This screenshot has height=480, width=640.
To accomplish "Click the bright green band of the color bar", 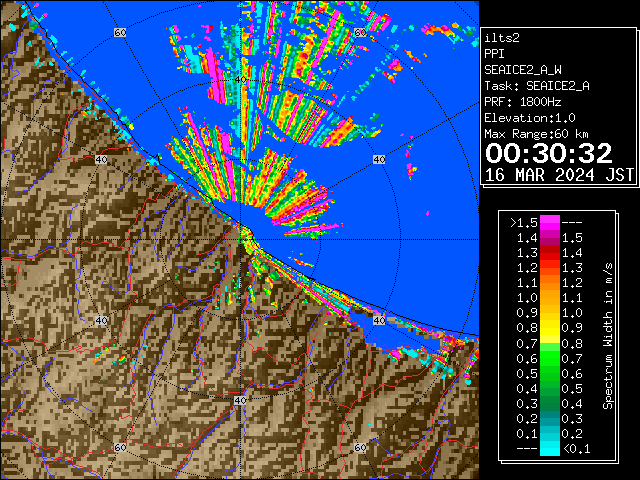I will tap(550, 358).
